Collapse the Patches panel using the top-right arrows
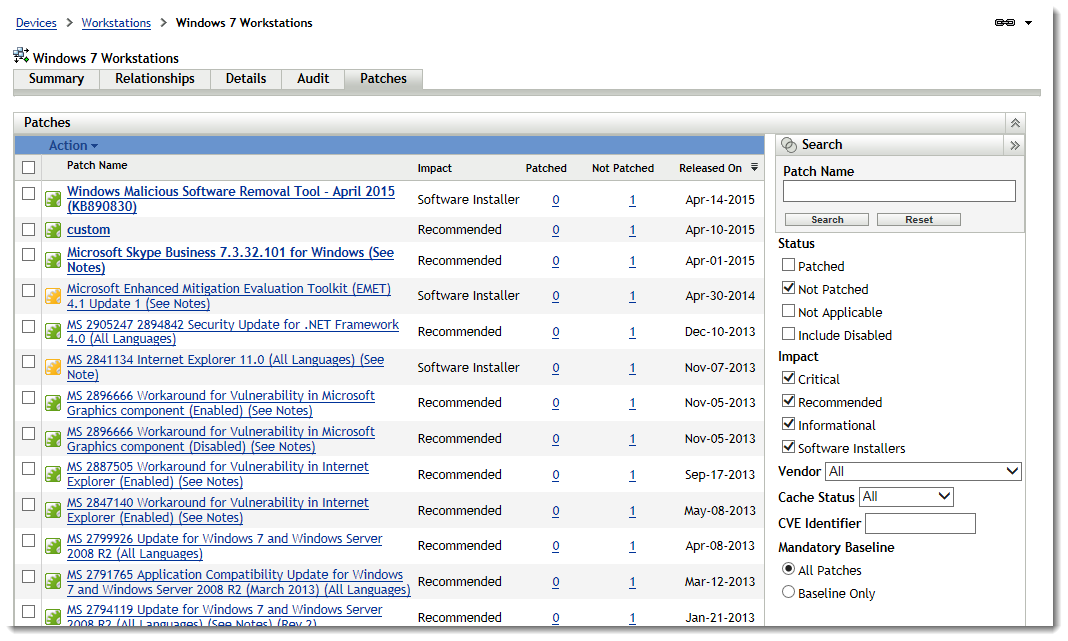This screenshot has width=1068, height=641. [1015, 122]
